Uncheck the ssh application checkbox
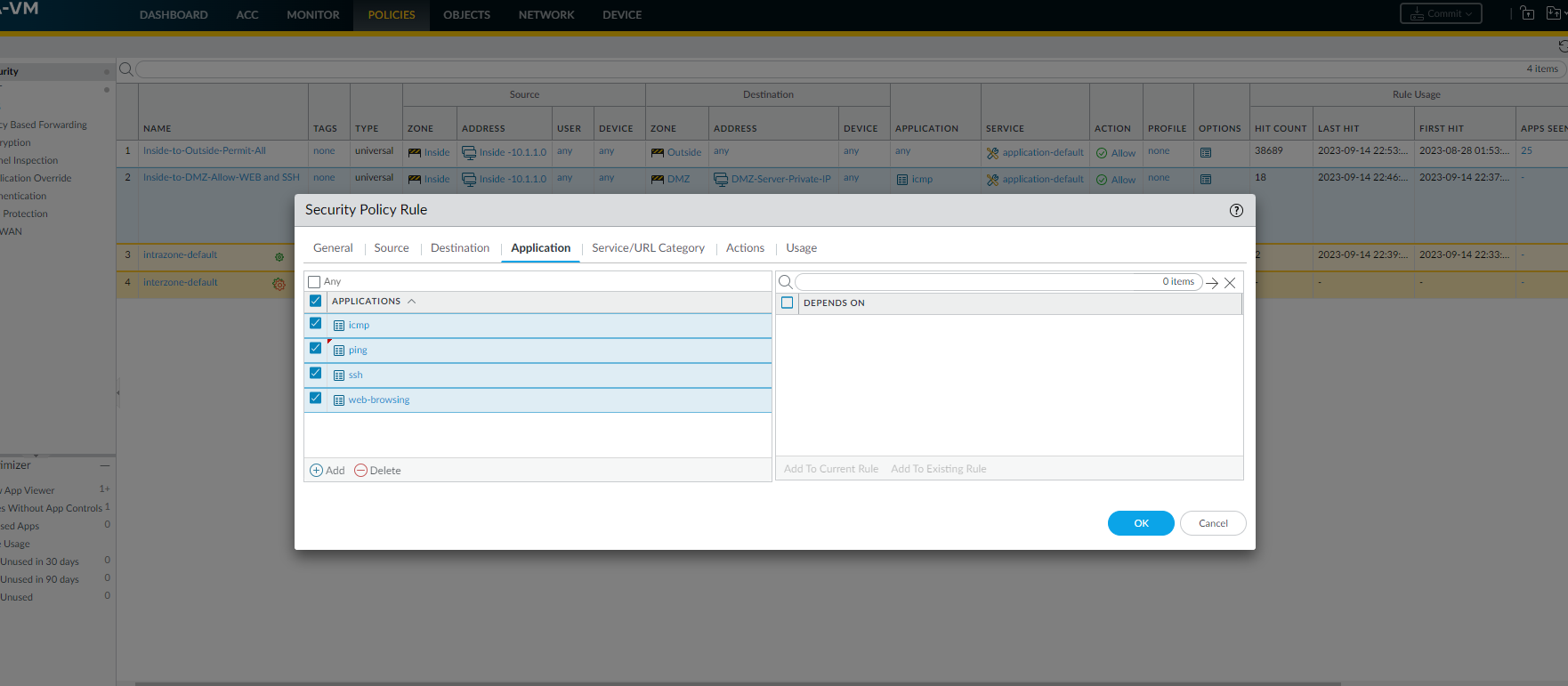The image size is (1568, 686). point(315,374)
